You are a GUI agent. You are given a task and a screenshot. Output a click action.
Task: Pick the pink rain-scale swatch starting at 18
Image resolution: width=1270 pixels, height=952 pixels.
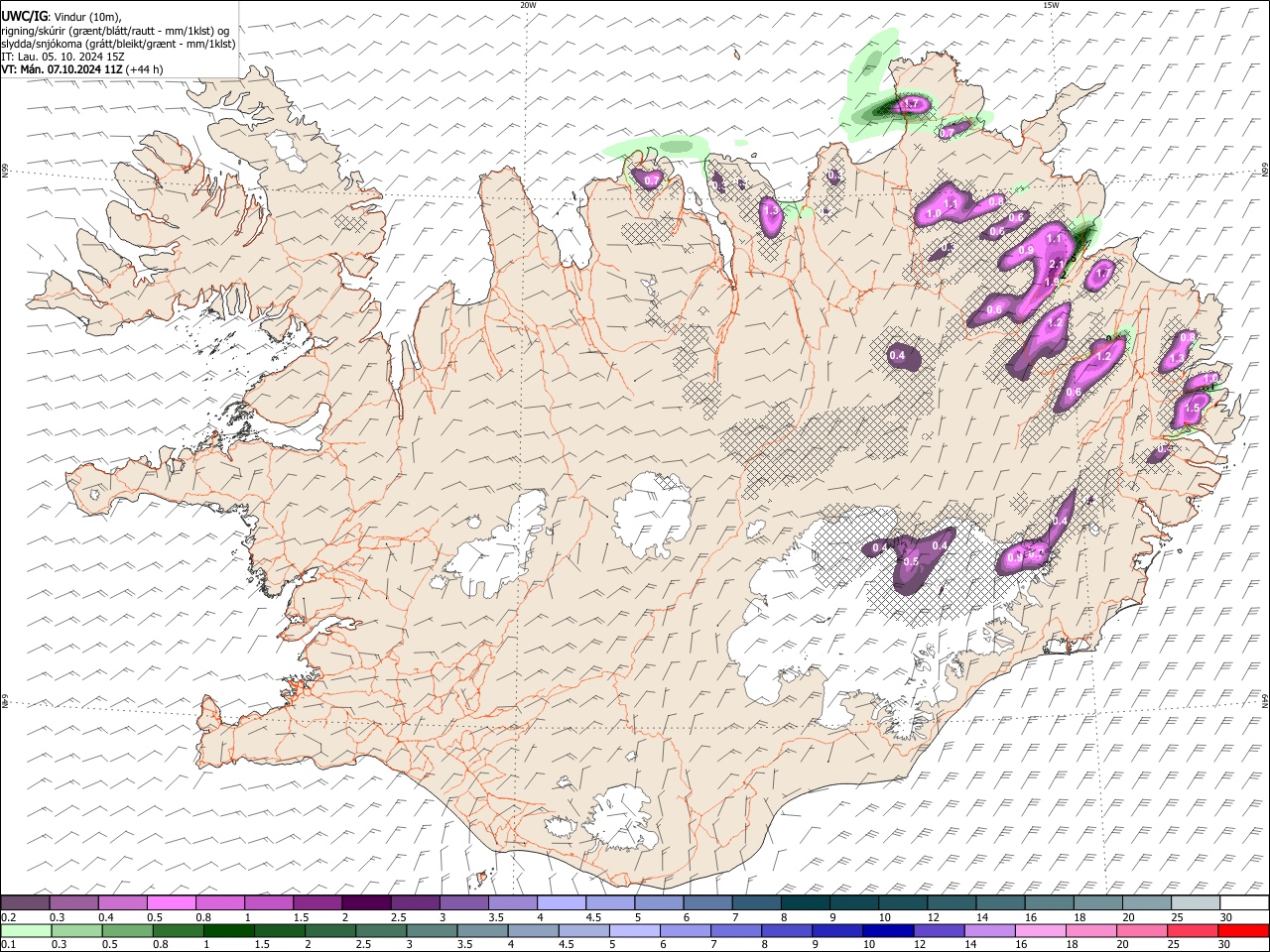pos(1091,930)
